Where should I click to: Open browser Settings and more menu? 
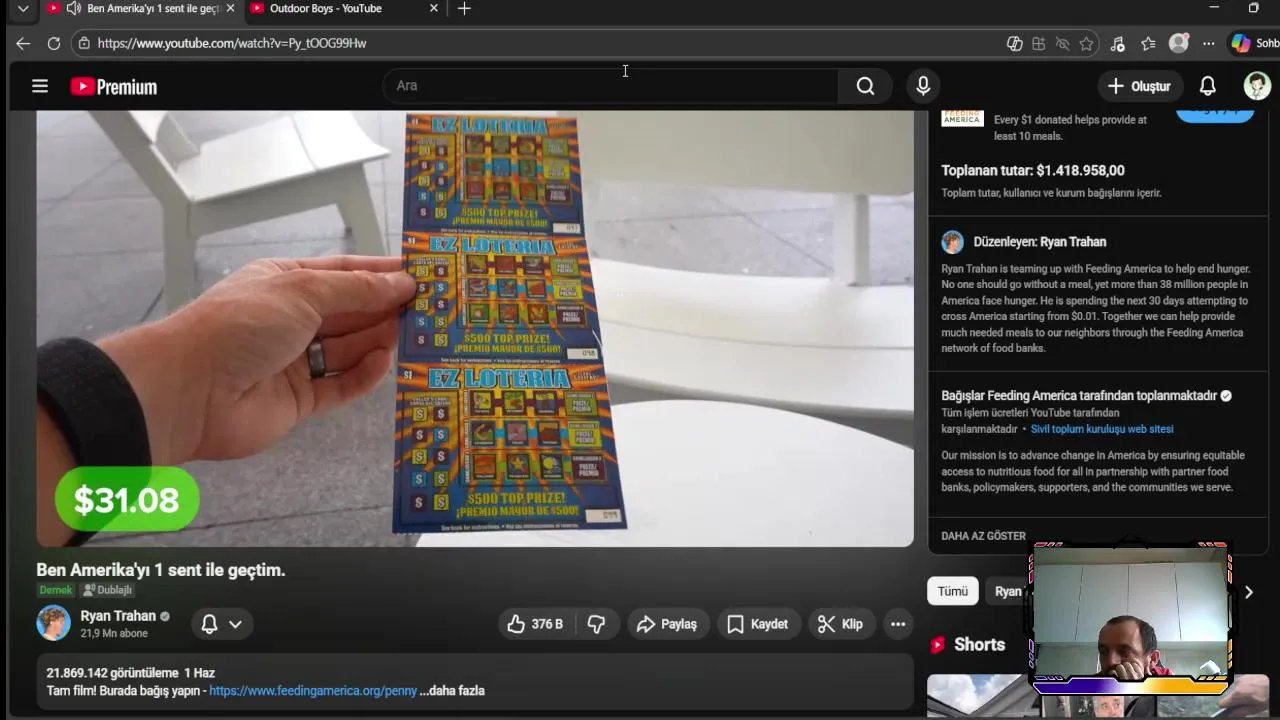click(1209, 44)
